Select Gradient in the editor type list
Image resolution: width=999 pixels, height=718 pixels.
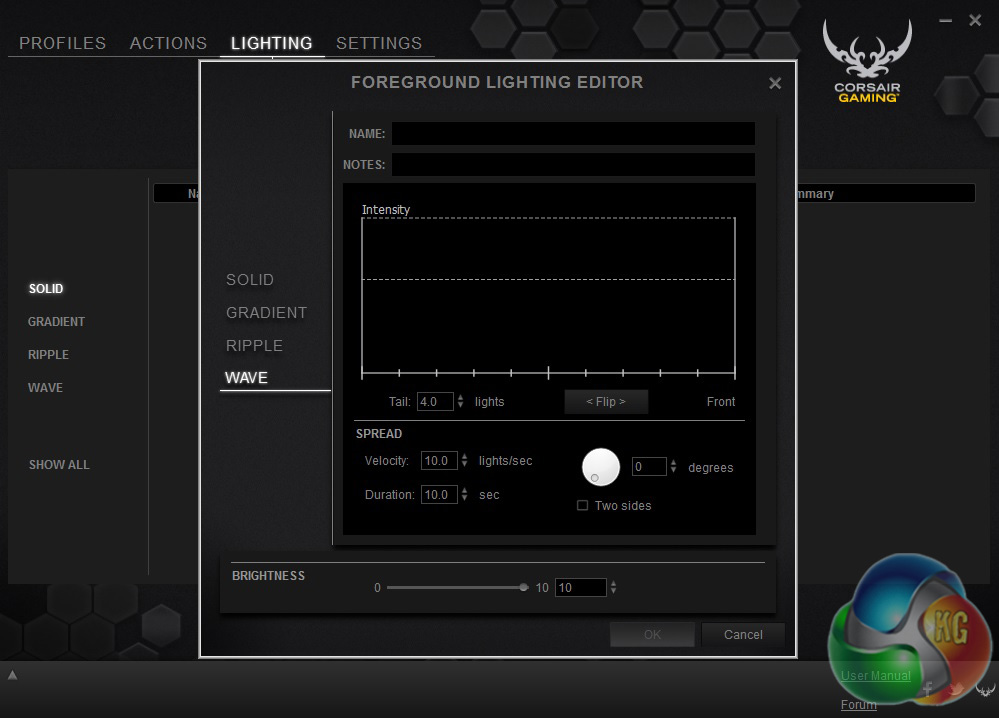coord(266,313)
